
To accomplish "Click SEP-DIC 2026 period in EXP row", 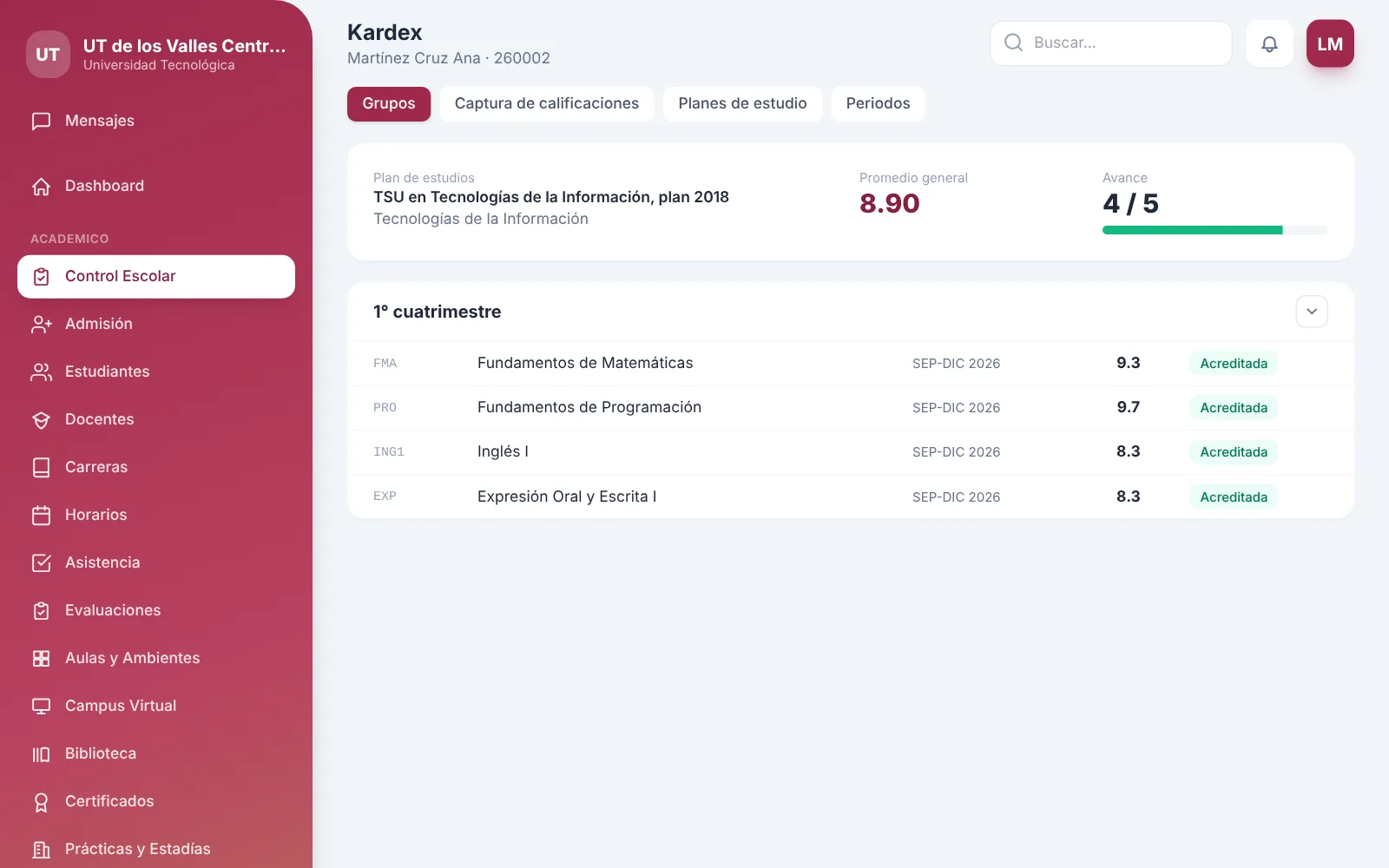I will (956, 497).
